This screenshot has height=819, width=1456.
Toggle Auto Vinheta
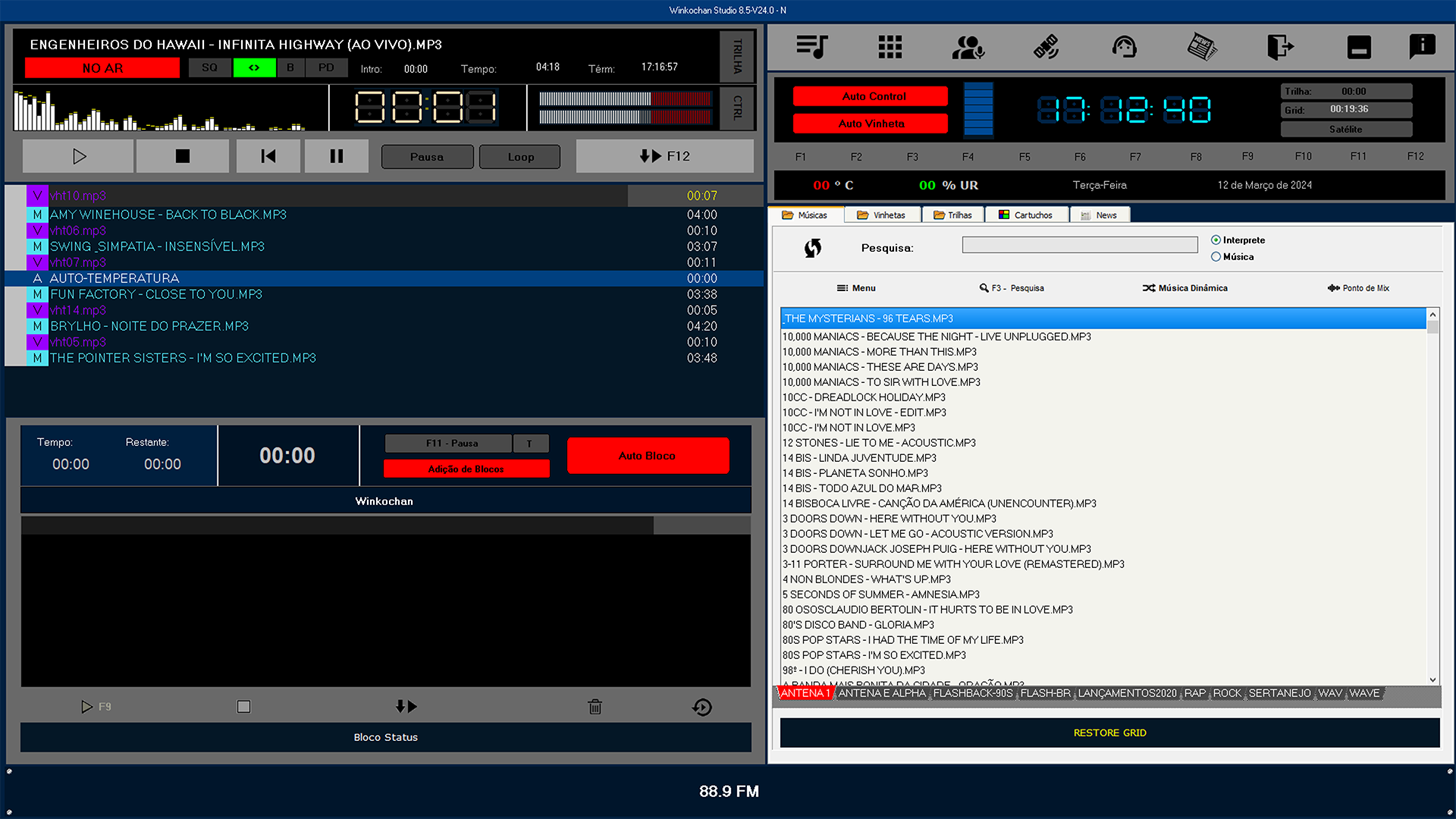[x=871, y=124]
